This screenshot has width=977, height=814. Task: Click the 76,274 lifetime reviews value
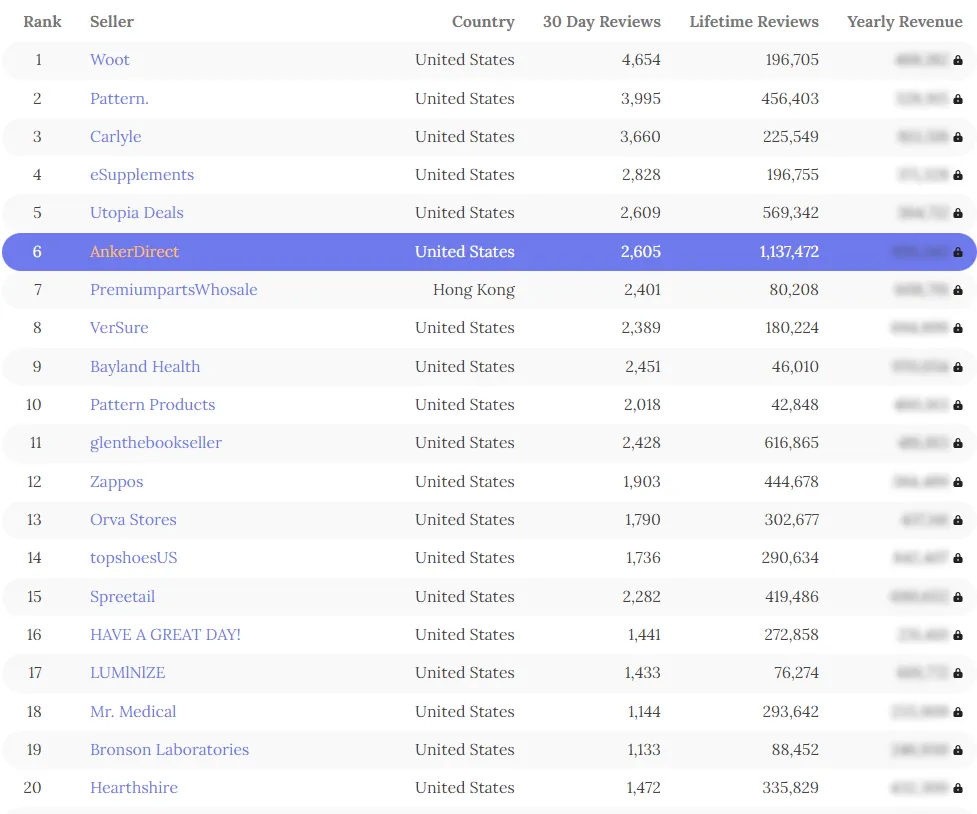point(796,673)
